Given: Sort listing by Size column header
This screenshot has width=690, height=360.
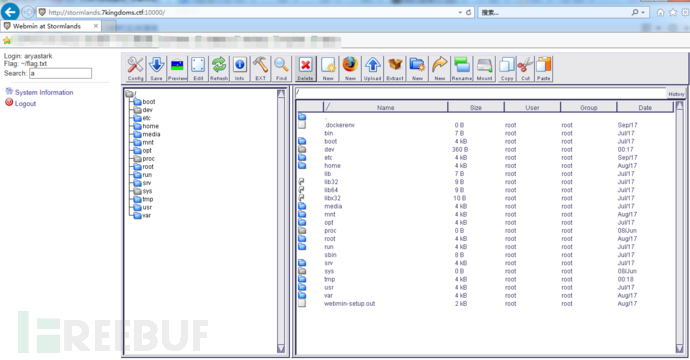Looking at the screenshot, I should point(476,107).
